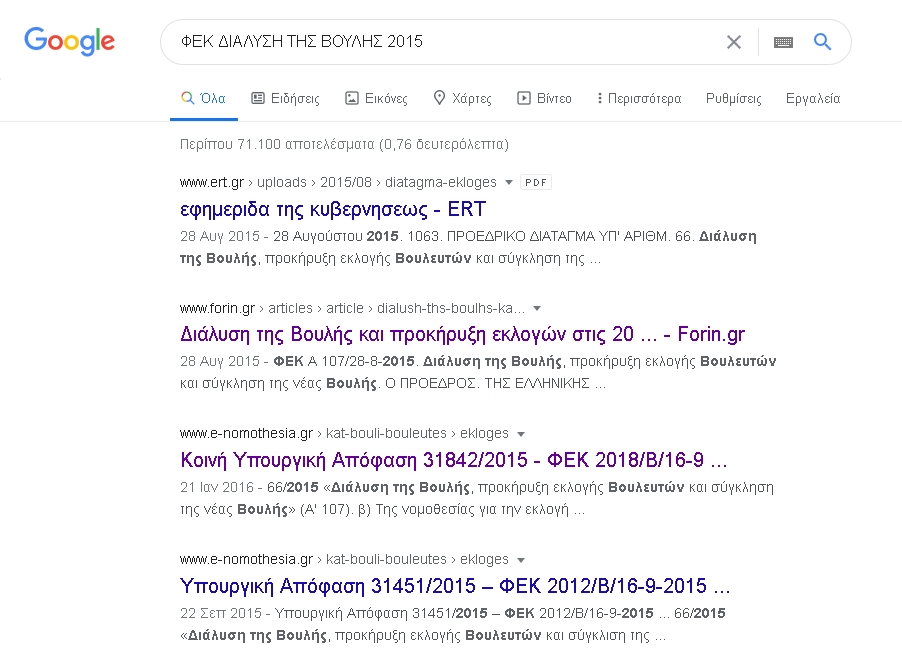Click the Χάρτες map pin icon
Image resolution: width=902 pixels, height=670 pixels.
click(x=439, y=98)
